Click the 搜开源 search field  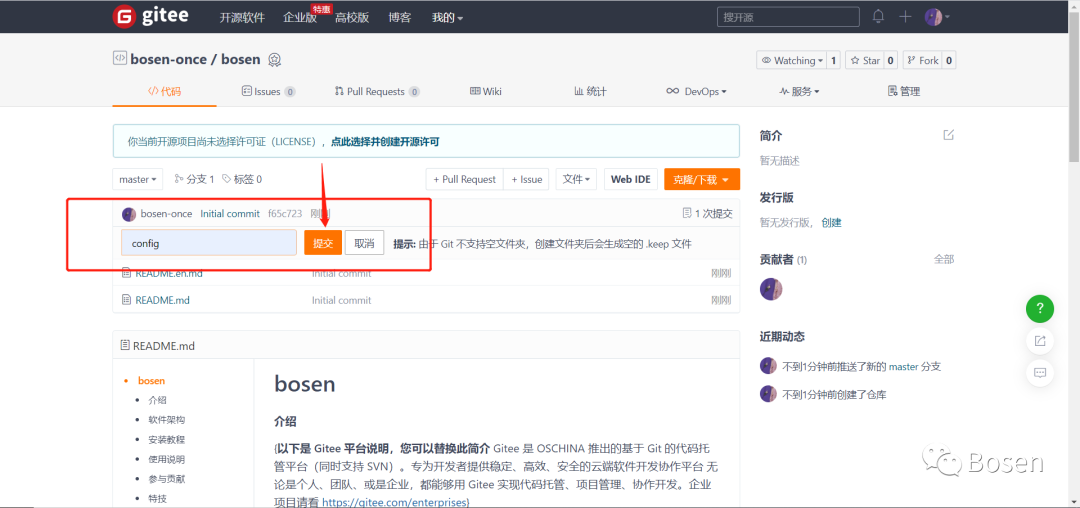(788, 17)
